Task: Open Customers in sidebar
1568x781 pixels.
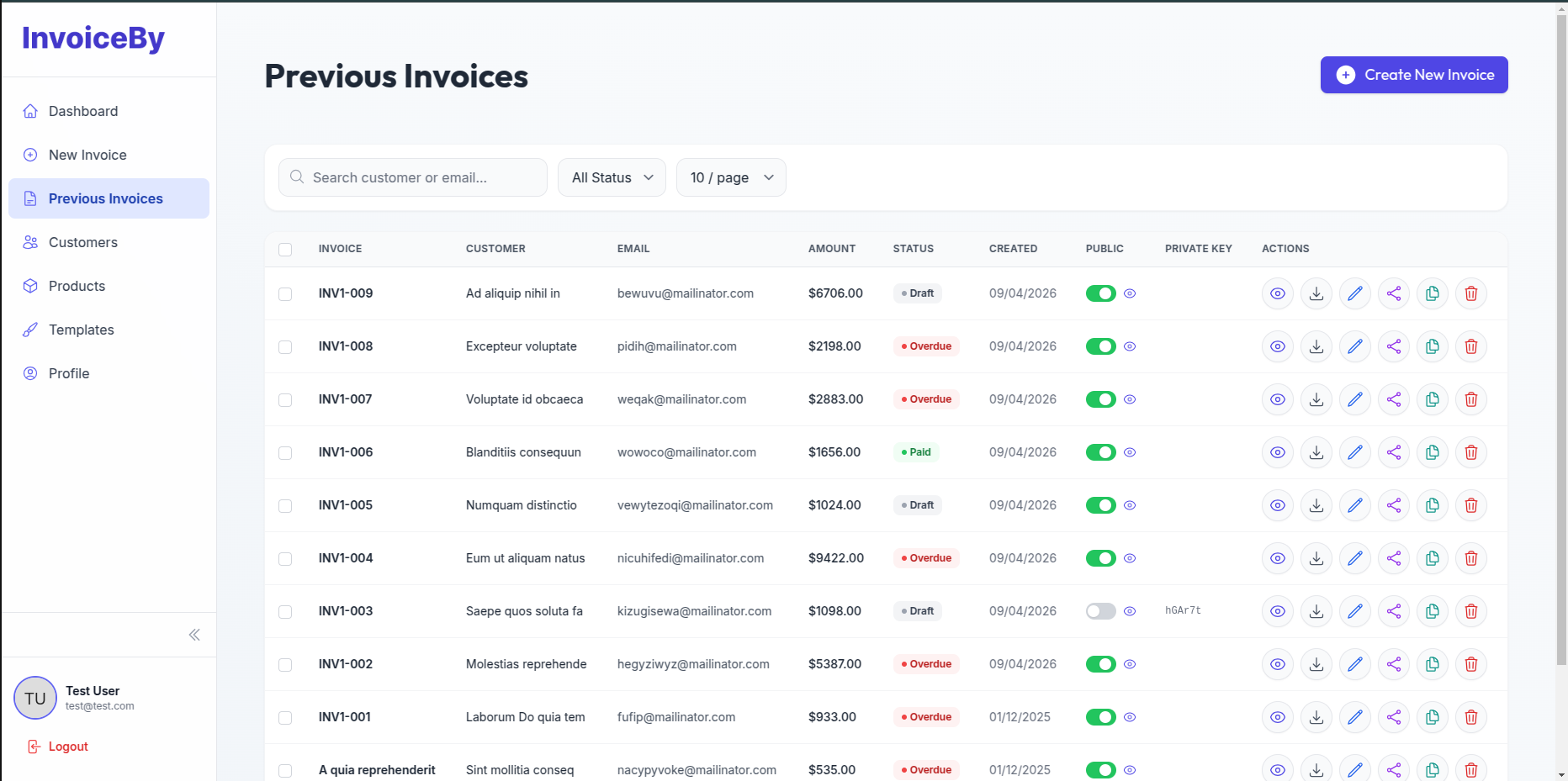Action: tap(109, 242)
